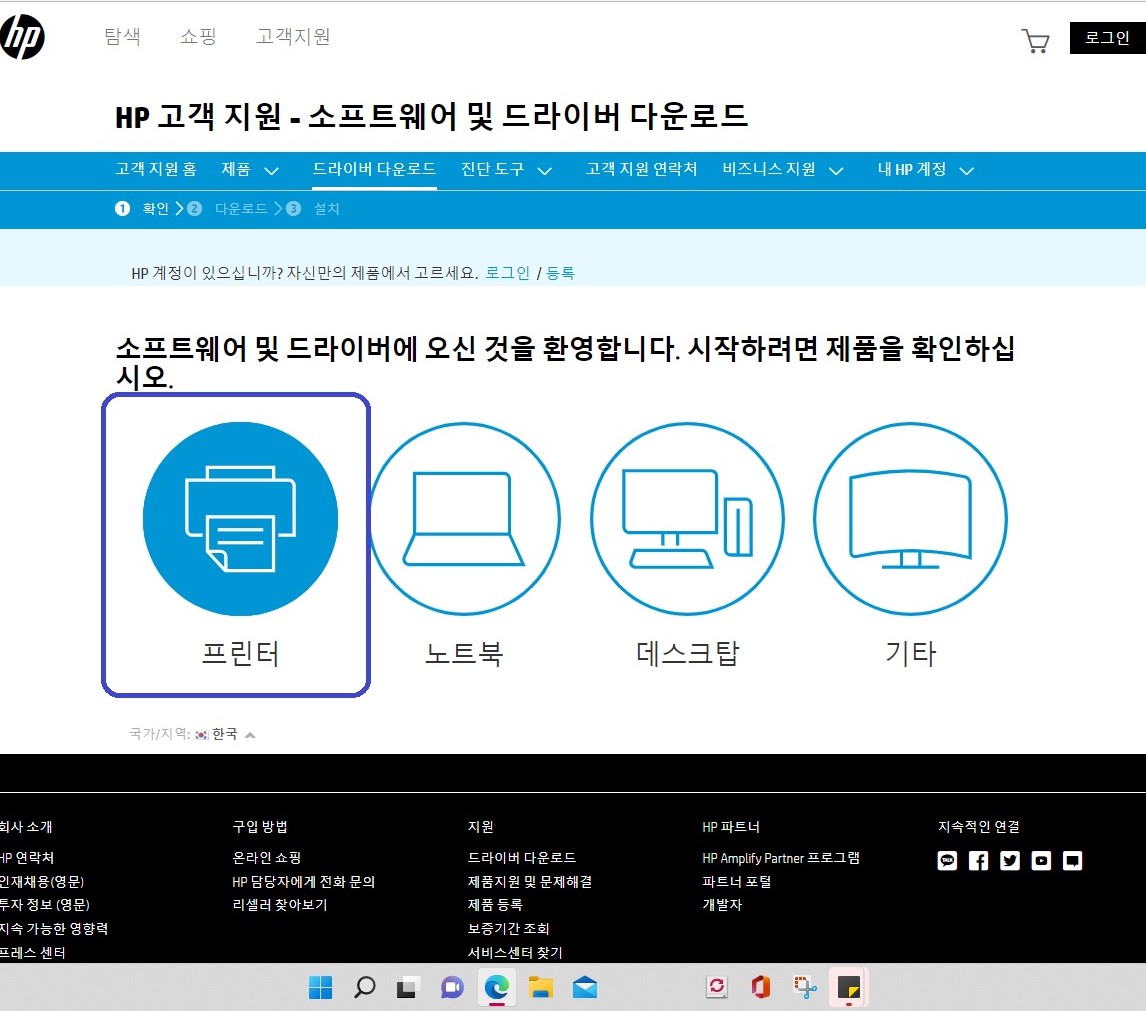Select the 기타 (Other) category icon
The image size is (1146, 1011).
click(909, 519)
